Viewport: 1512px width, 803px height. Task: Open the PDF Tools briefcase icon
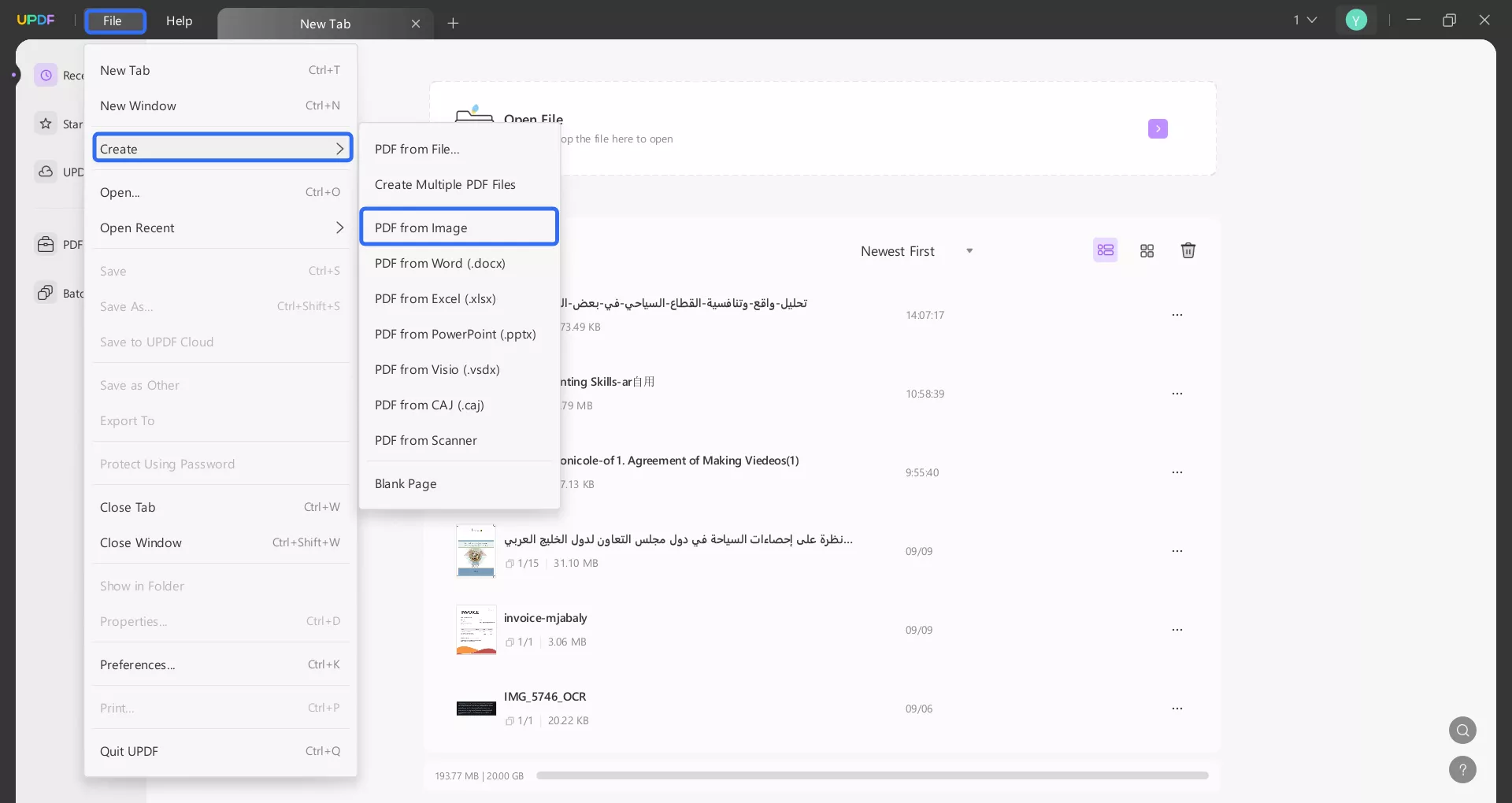(46, 244)
